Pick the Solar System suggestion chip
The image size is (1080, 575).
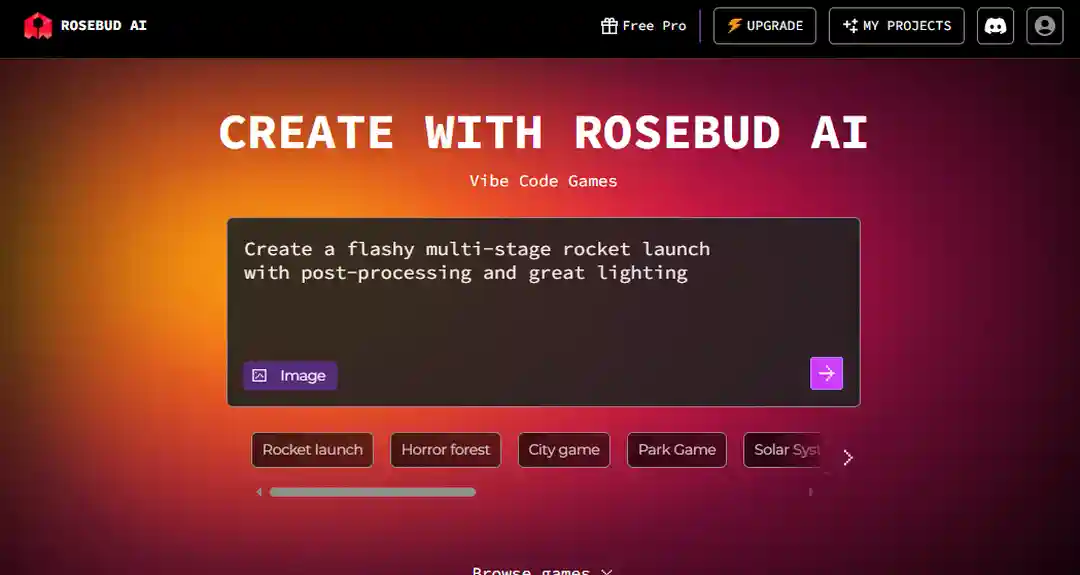tap(782, 450)
